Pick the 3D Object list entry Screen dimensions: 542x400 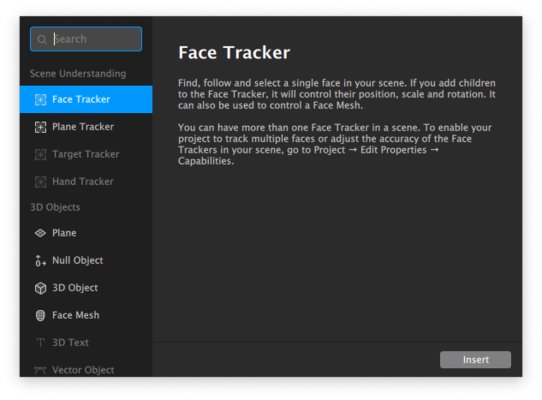86,288
